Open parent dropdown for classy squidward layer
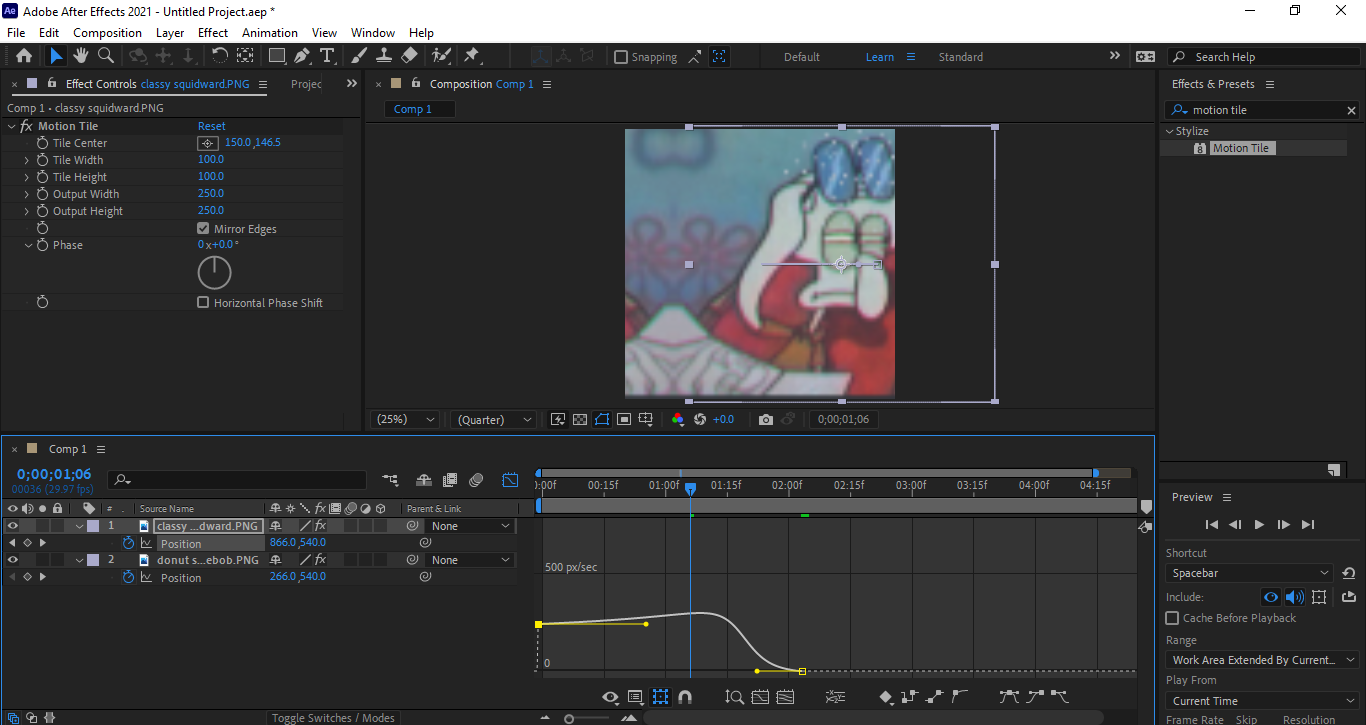 point(470,526)
